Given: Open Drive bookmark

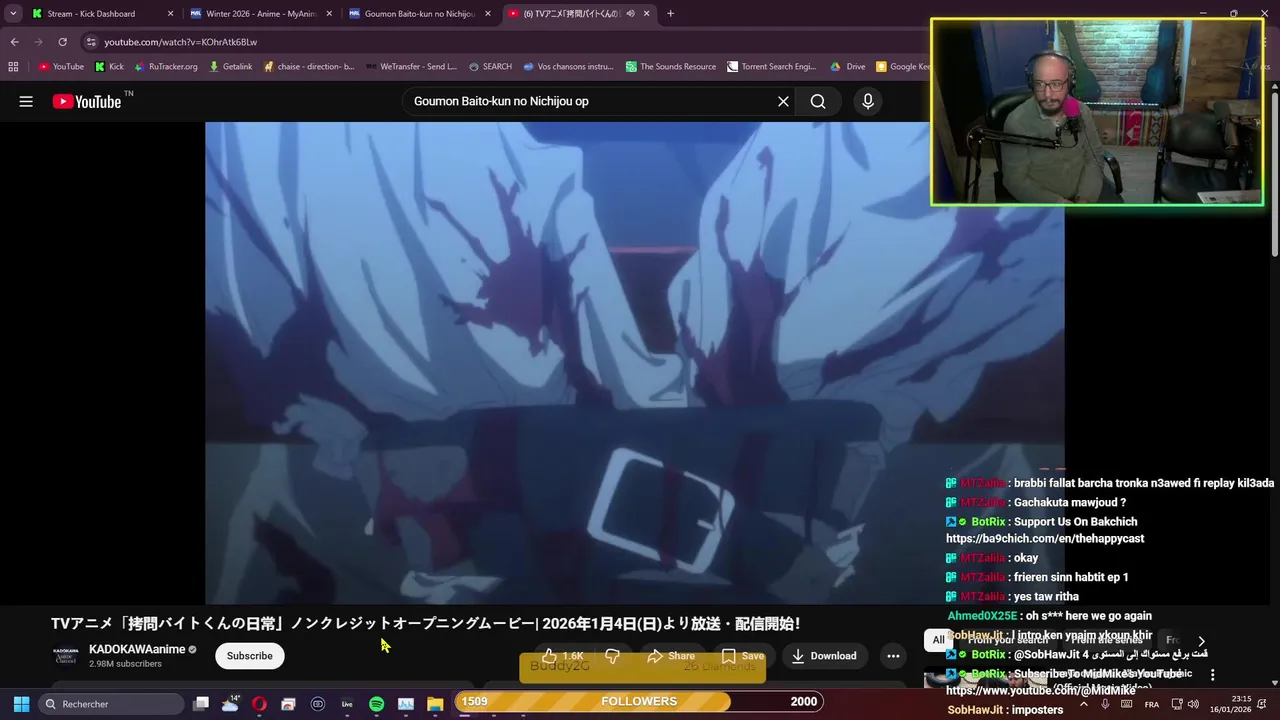Looking at the screenshot, I should 848,67.
